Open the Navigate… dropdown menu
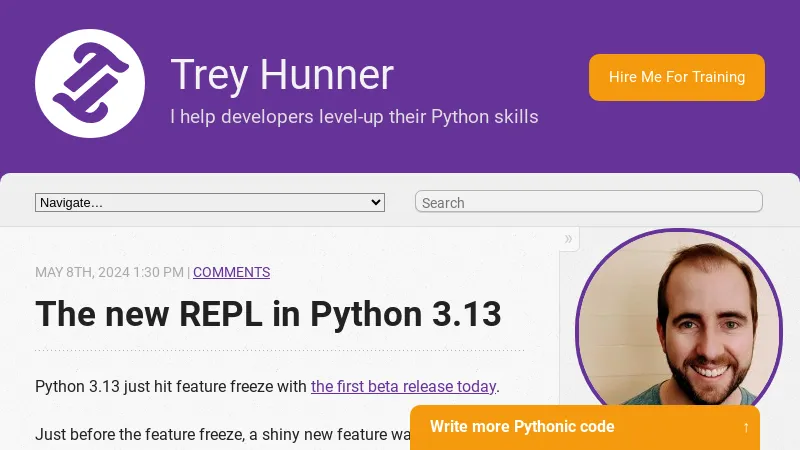Viewport: 800px width, 450px height. pyautogui.click(x=209, y=202)
